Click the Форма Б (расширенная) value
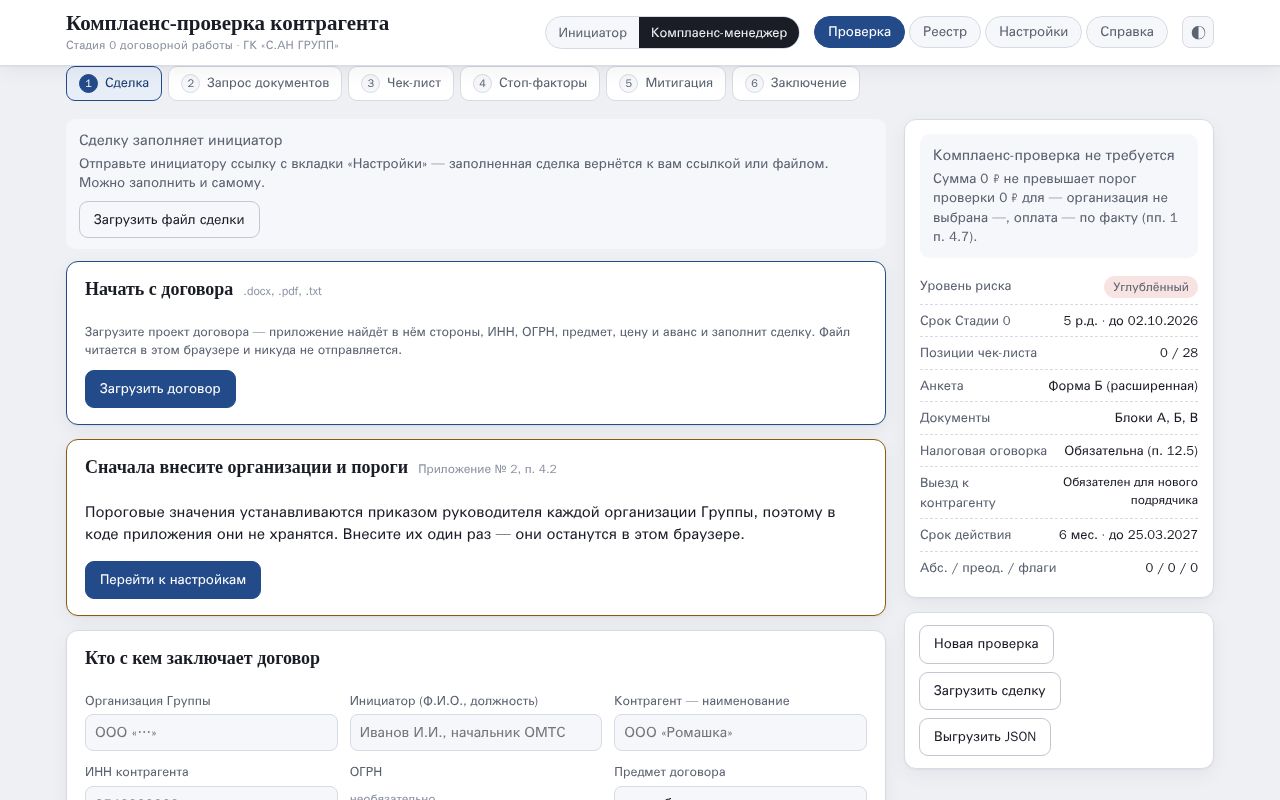Screen dimensions: 1280x800 coord(1123,386)
